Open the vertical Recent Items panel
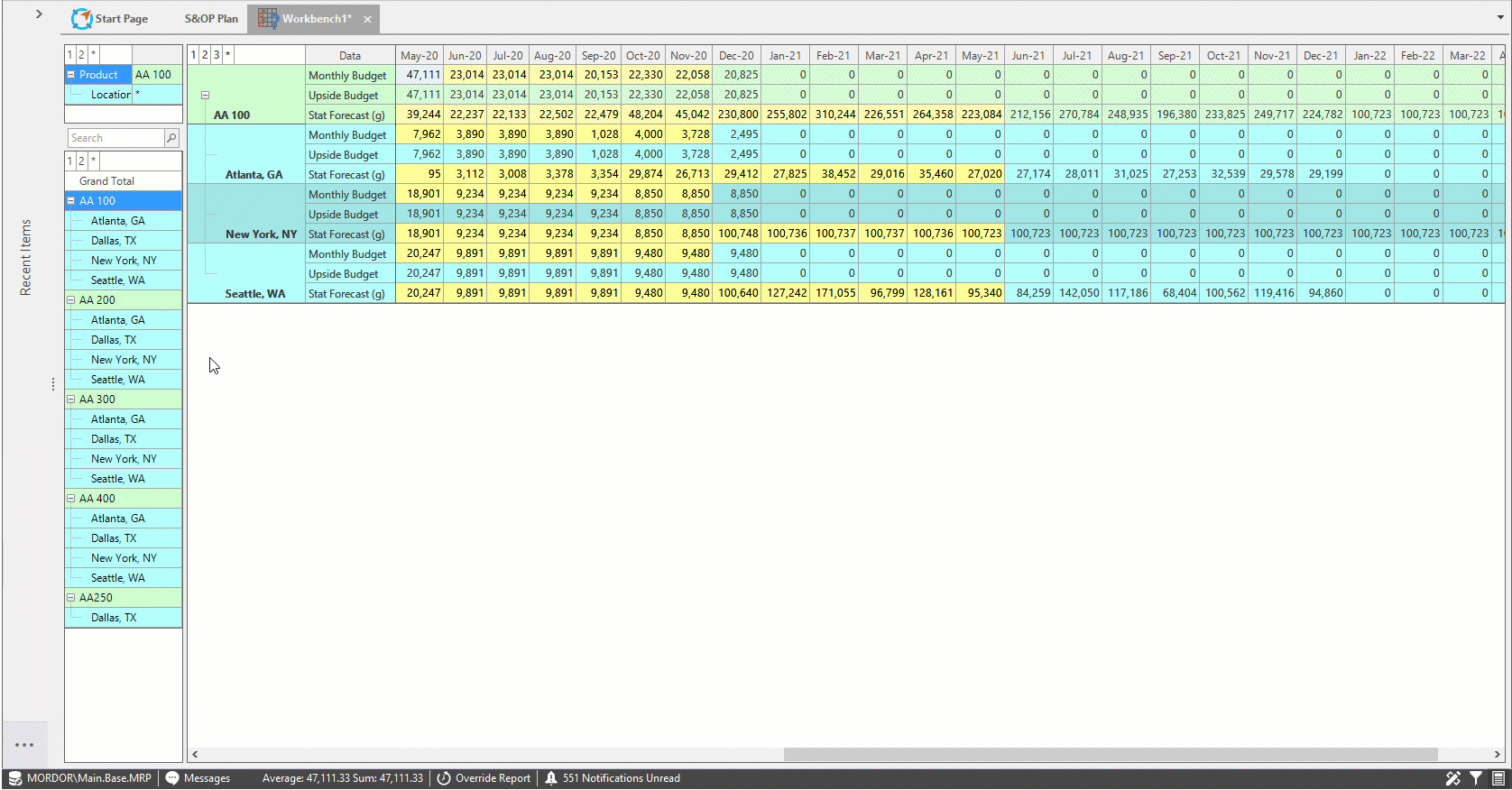1512x790 pixels. coord(25,257)
